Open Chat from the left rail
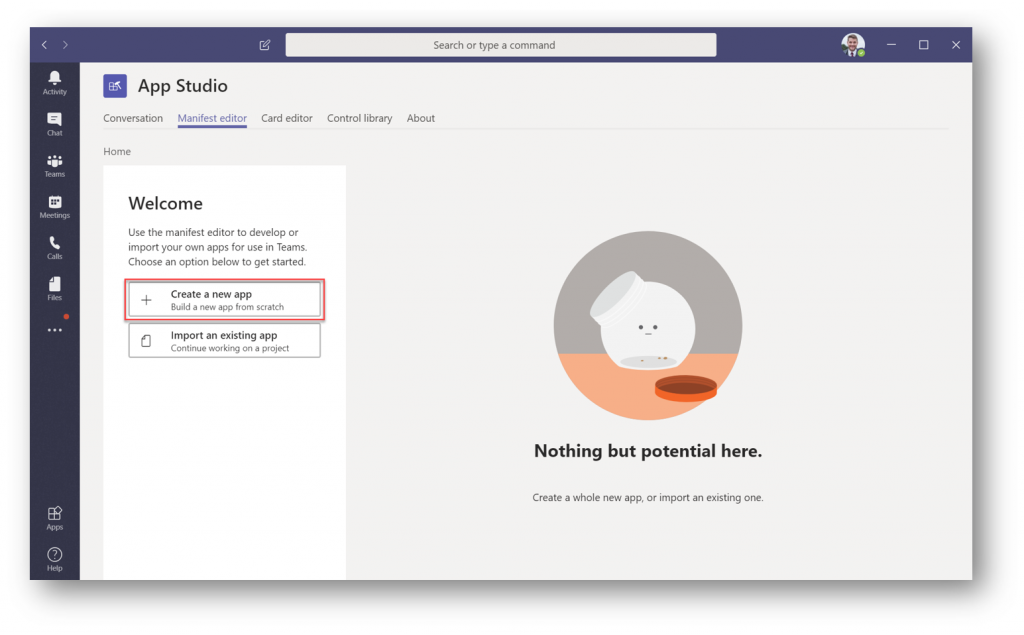Image resolution: width=1024 pixels, height=635 pixels. (x=55, y=124)
